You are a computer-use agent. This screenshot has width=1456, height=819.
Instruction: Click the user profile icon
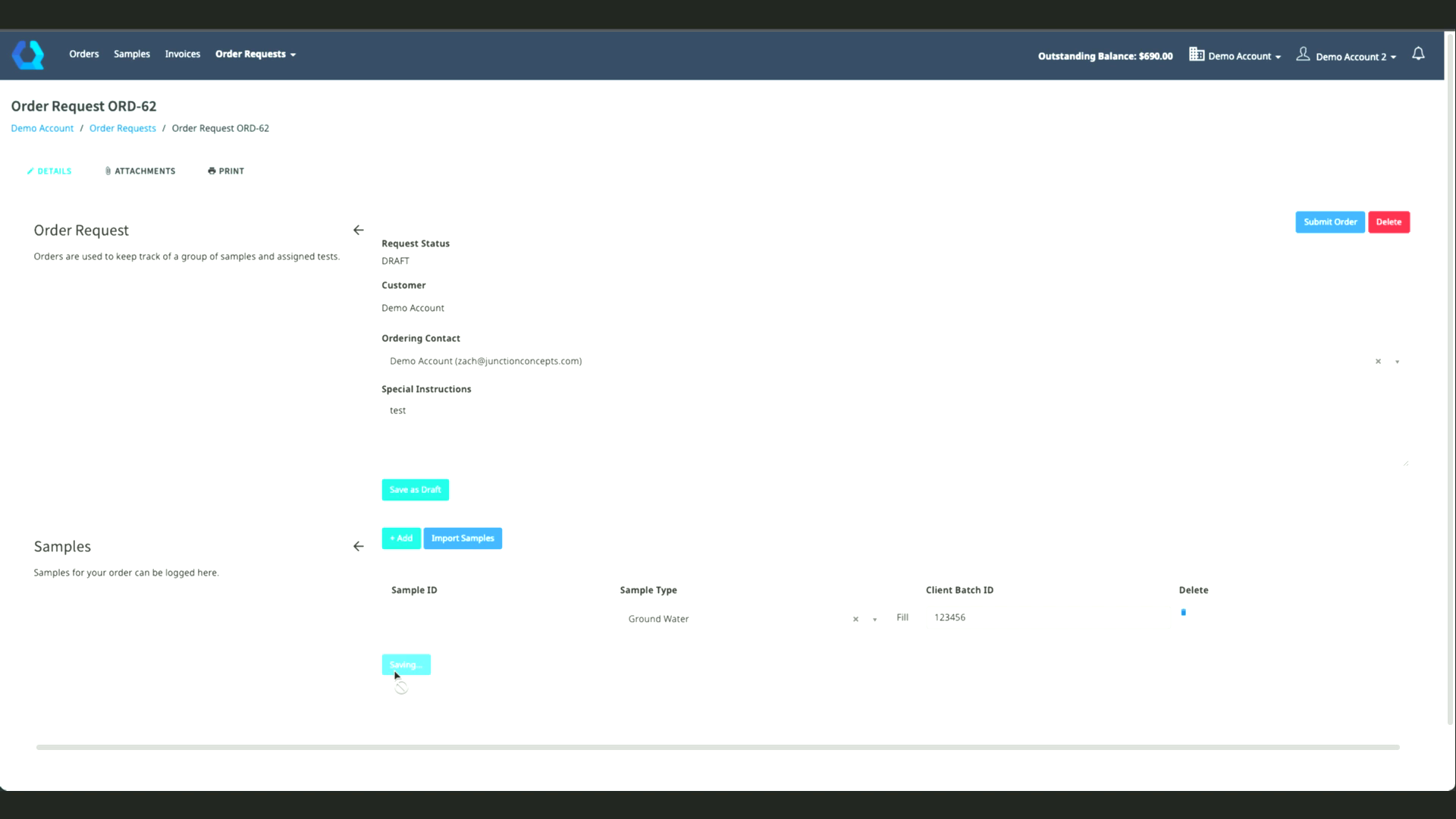[x=1303, y=55]
